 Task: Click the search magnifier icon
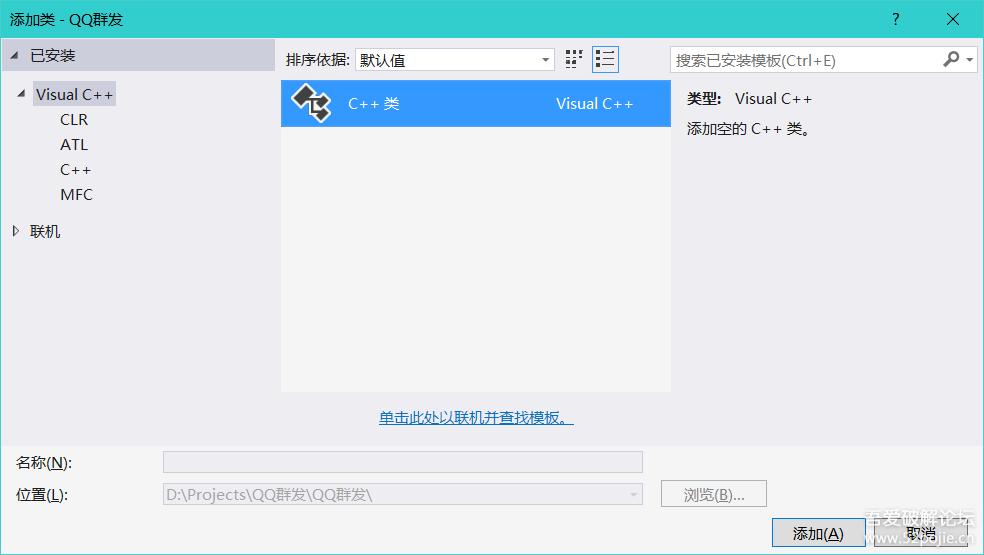point(951,60)
